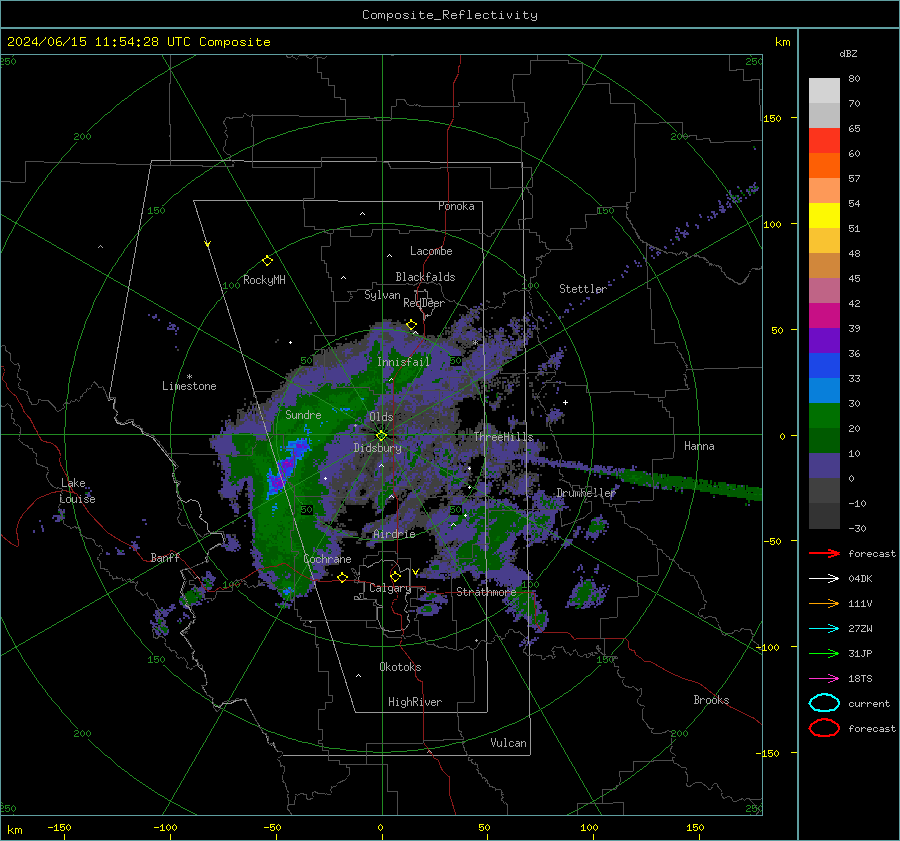Click the yellow diamond marker near RedDeer

click(412, 325)
